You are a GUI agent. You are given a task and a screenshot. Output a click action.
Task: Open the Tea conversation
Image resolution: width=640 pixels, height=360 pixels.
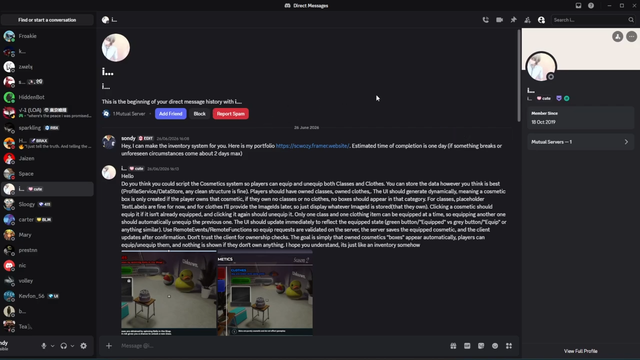point(47,327)
